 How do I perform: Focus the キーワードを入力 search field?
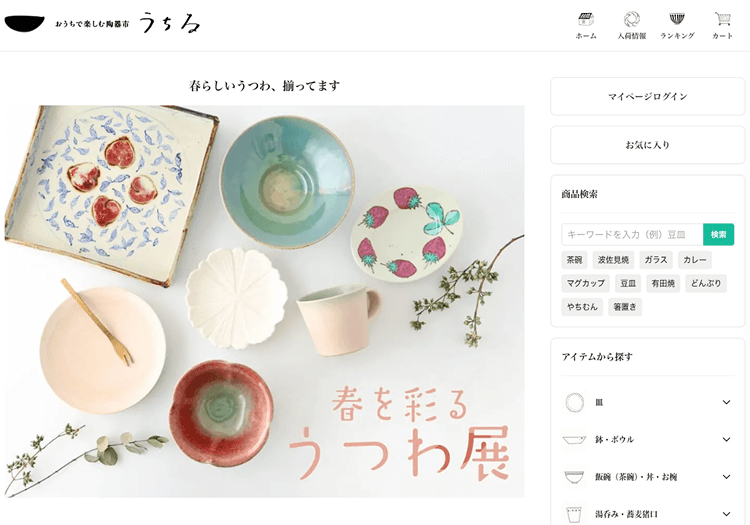coord(632,234)
